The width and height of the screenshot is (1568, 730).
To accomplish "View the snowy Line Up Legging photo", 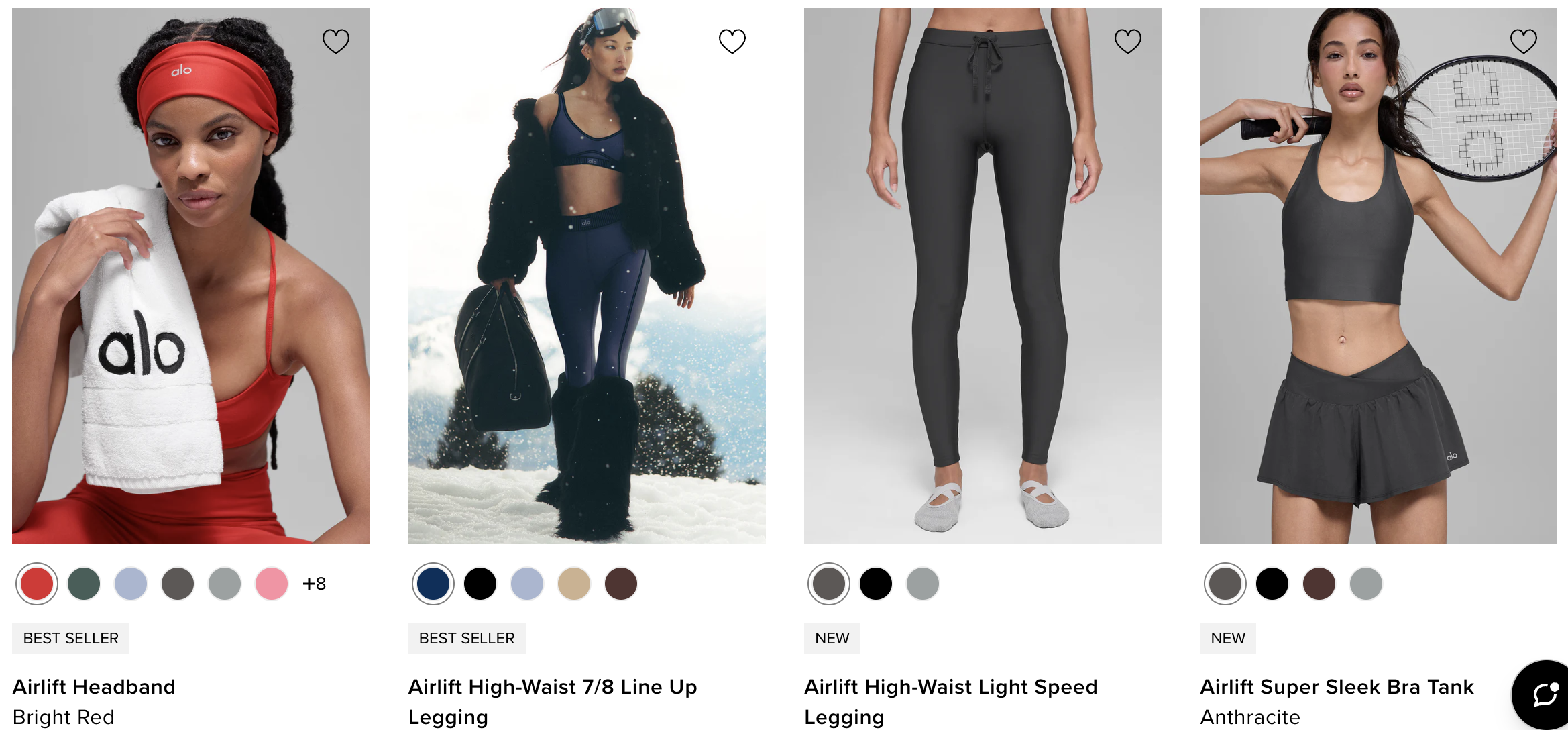I will [587, 276].
